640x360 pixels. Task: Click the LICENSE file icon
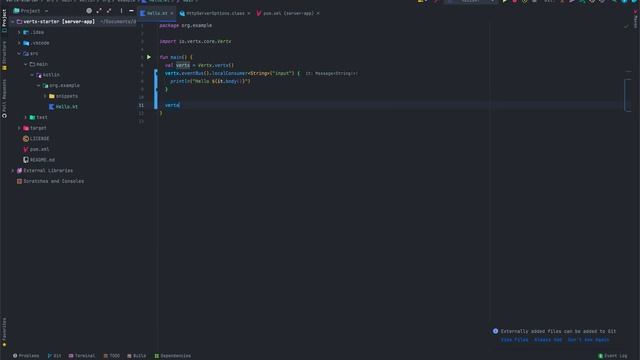click(26, 138)
